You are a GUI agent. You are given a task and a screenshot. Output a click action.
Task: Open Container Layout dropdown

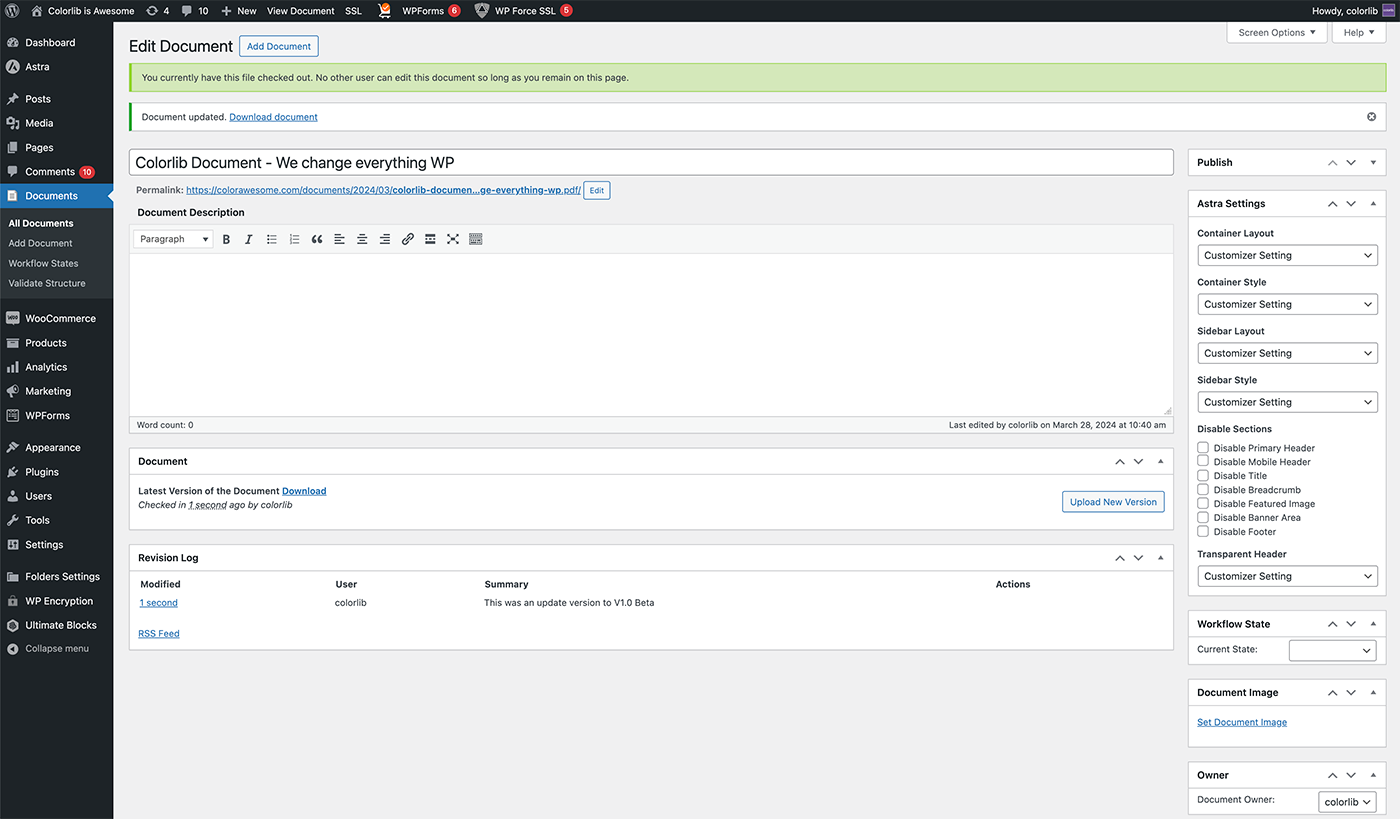(x=1287, y=255)
